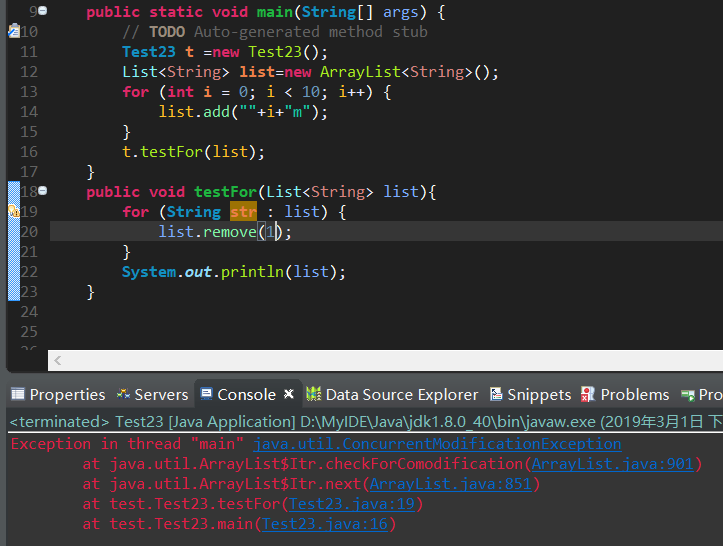Click 'Exception in thread "main"' console text

[x=127, y=444]
